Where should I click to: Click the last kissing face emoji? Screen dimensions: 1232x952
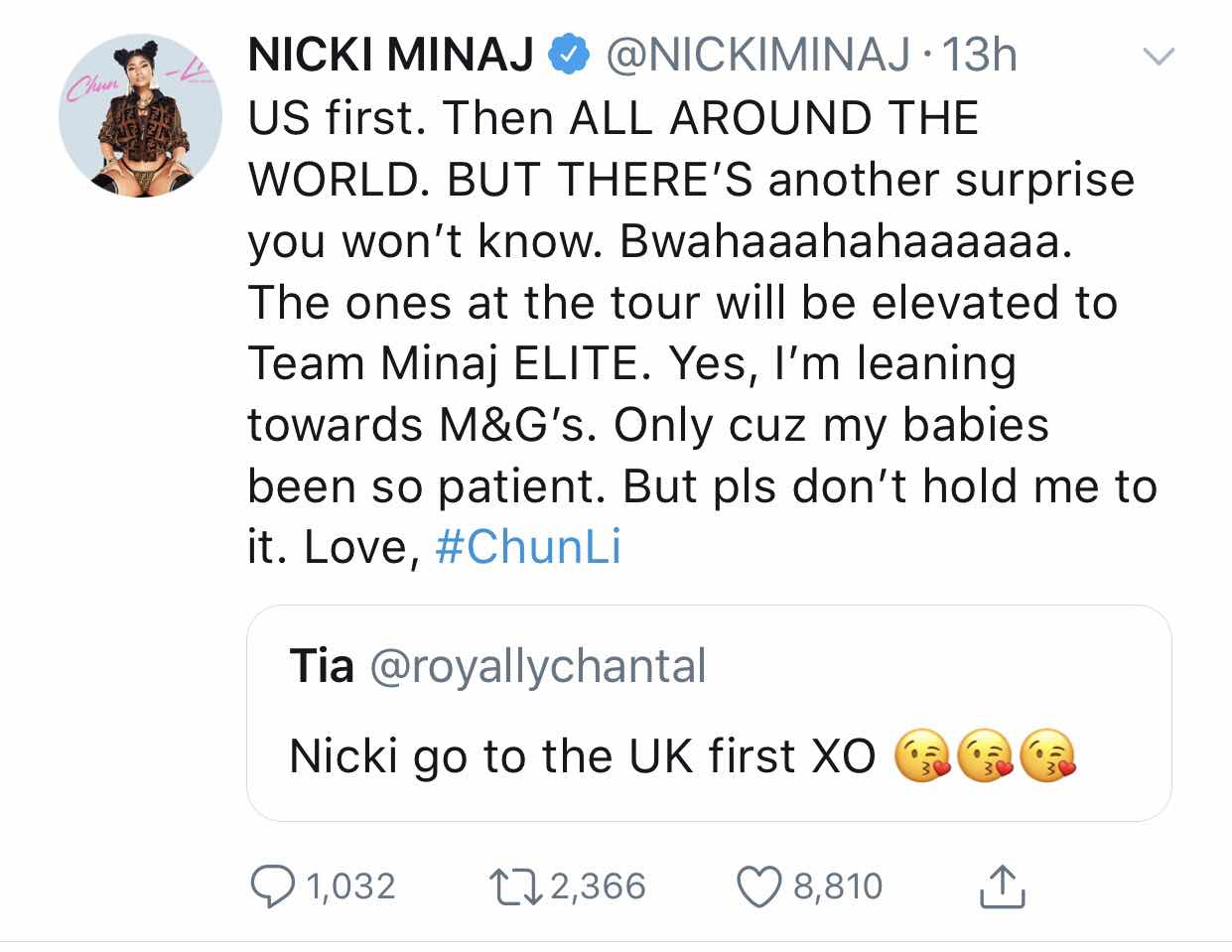(x=1048, y=756)
